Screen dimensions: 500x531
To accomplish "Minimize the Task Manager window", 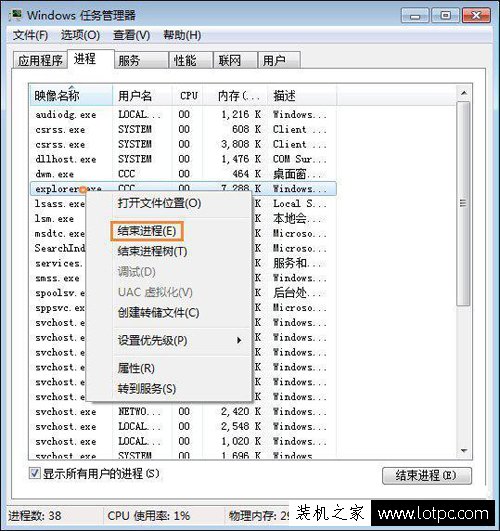I will point(415,16).
